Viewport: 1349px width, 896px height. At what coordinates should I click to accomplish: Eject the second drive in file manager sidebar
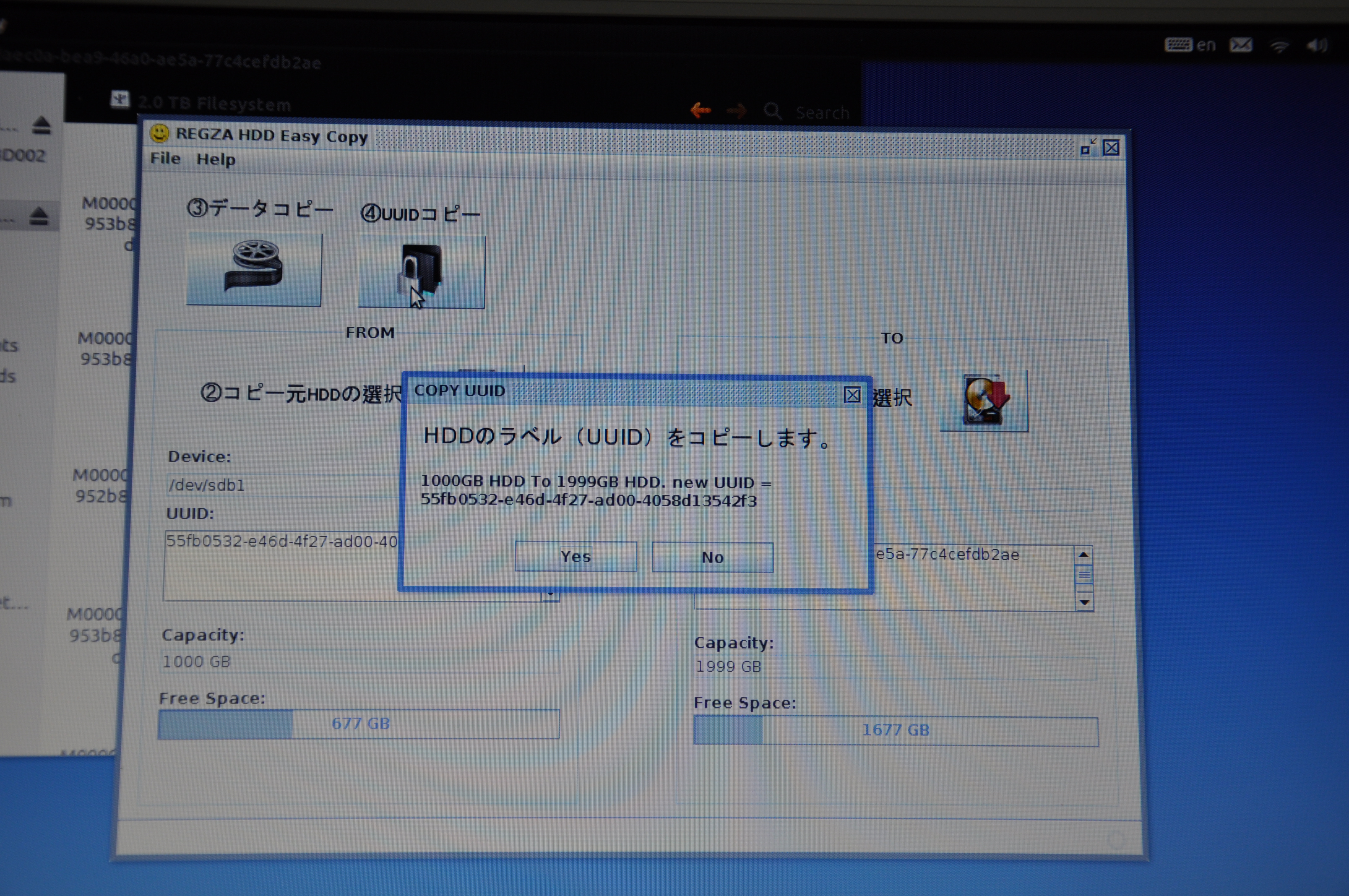point(39,216)
